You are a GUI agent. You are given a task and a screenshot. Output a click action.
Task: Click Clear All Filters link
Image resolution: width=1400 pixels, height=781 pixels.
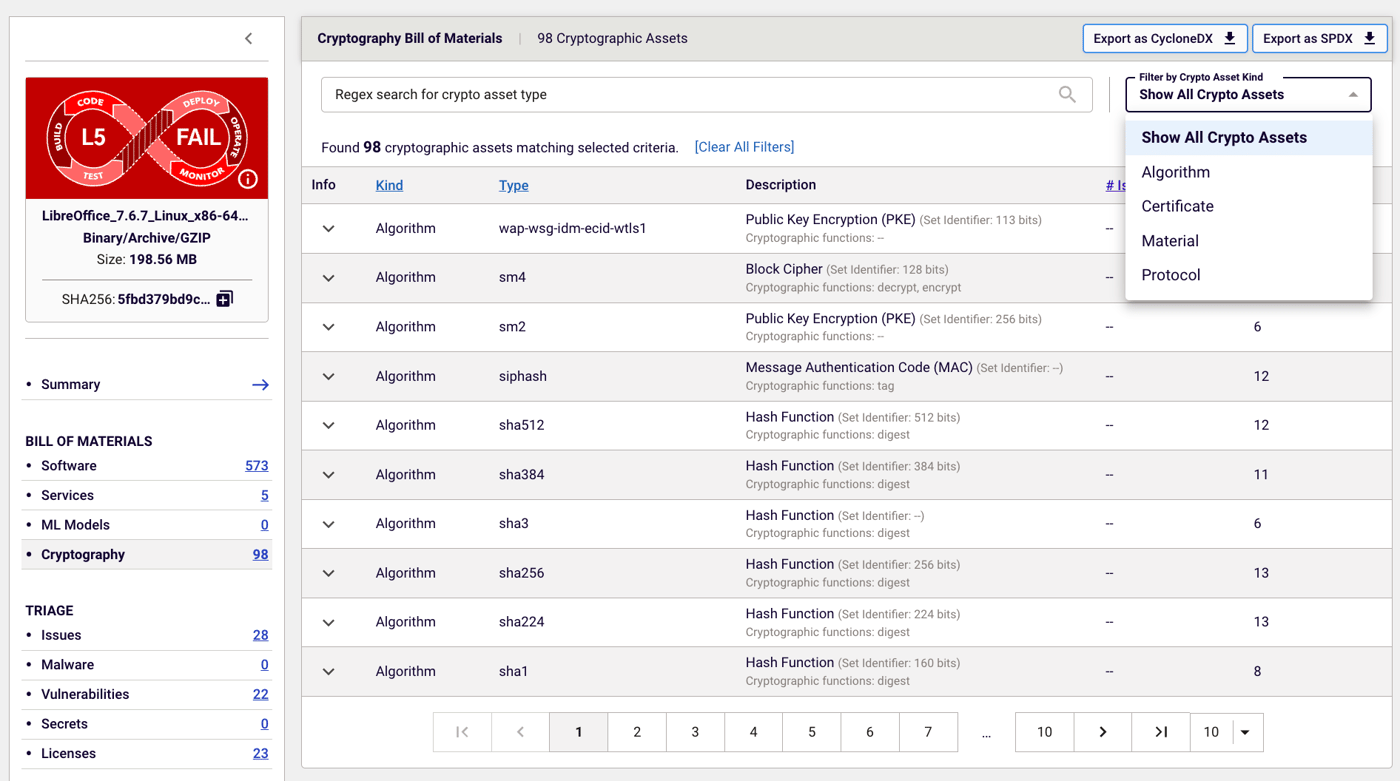tap(744, 147)
